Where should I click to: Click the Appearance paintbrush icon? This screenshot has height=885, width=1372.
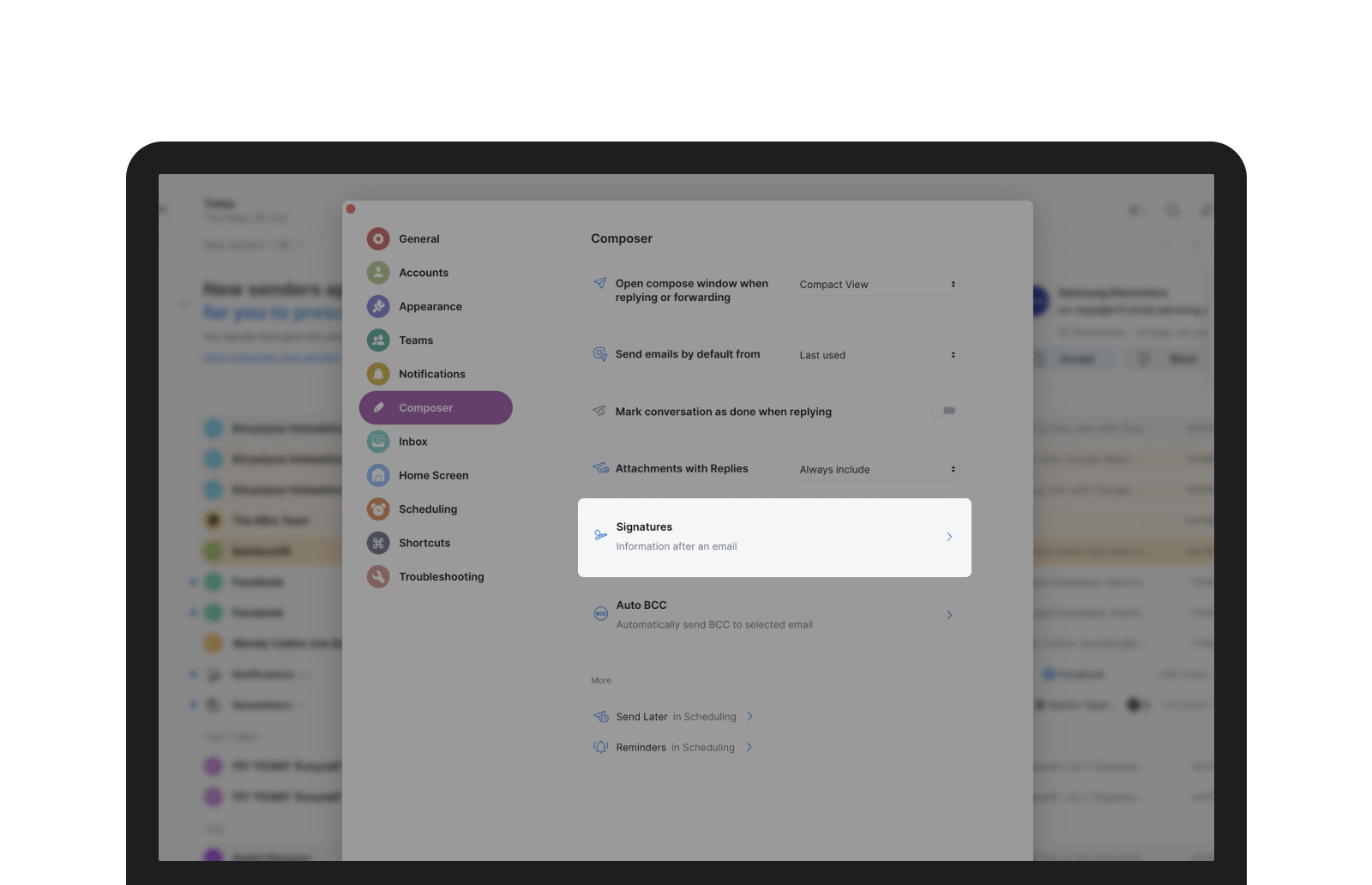(378, 306)
